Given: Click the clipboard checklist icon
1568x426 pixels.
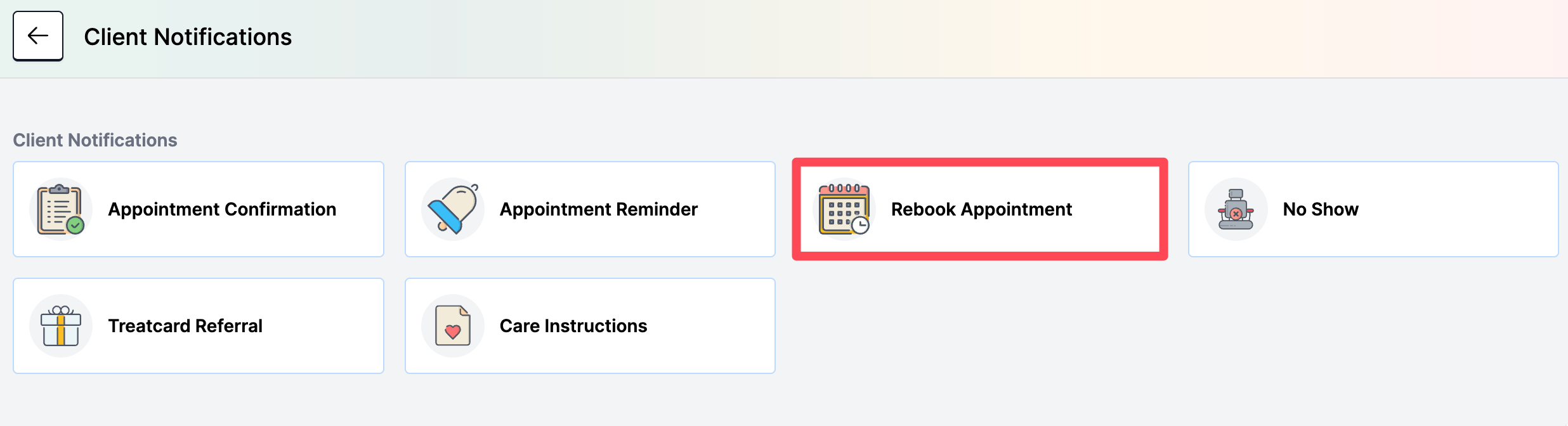Looking at the screenshot, I should point(61,209).
